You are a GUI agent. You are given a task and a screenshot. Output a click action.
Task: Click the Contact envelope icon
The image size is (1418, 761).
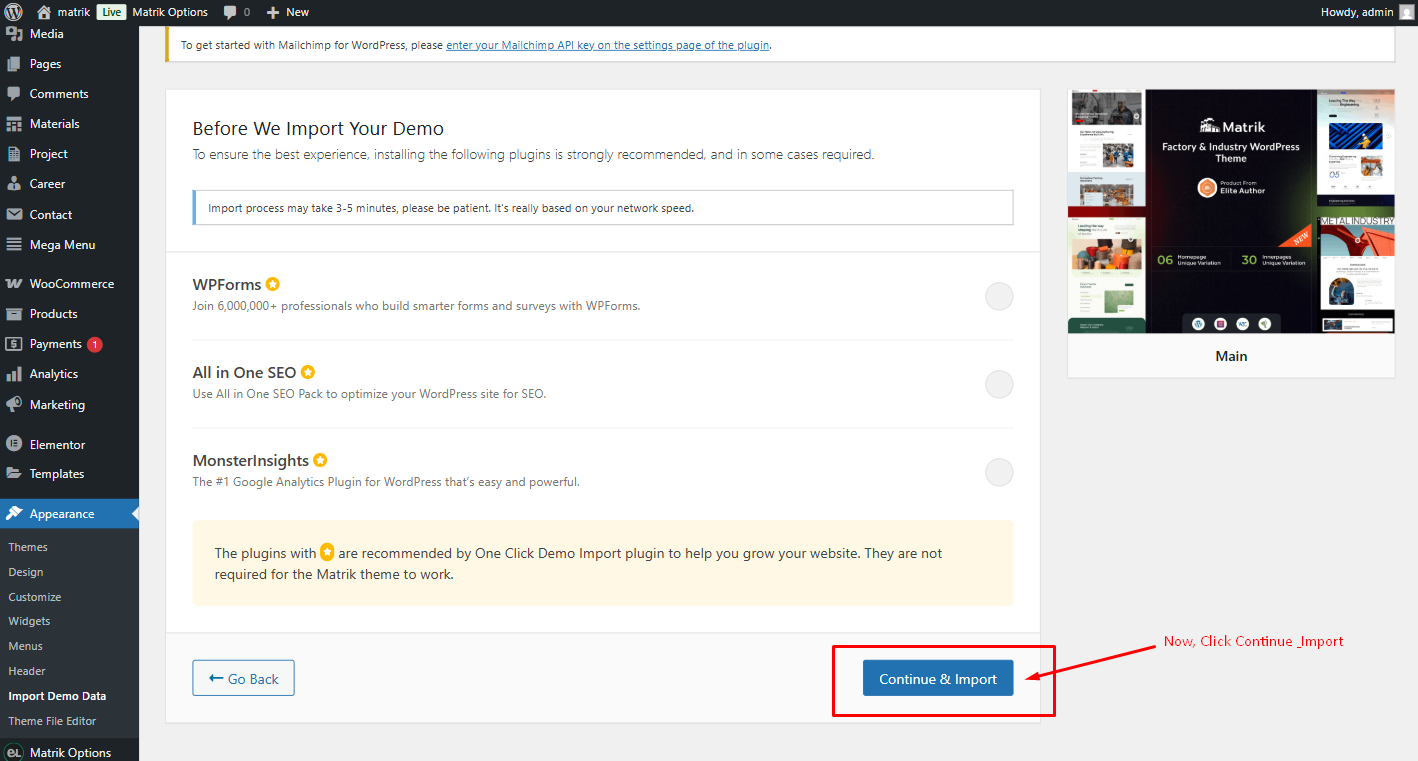point(14,214)
